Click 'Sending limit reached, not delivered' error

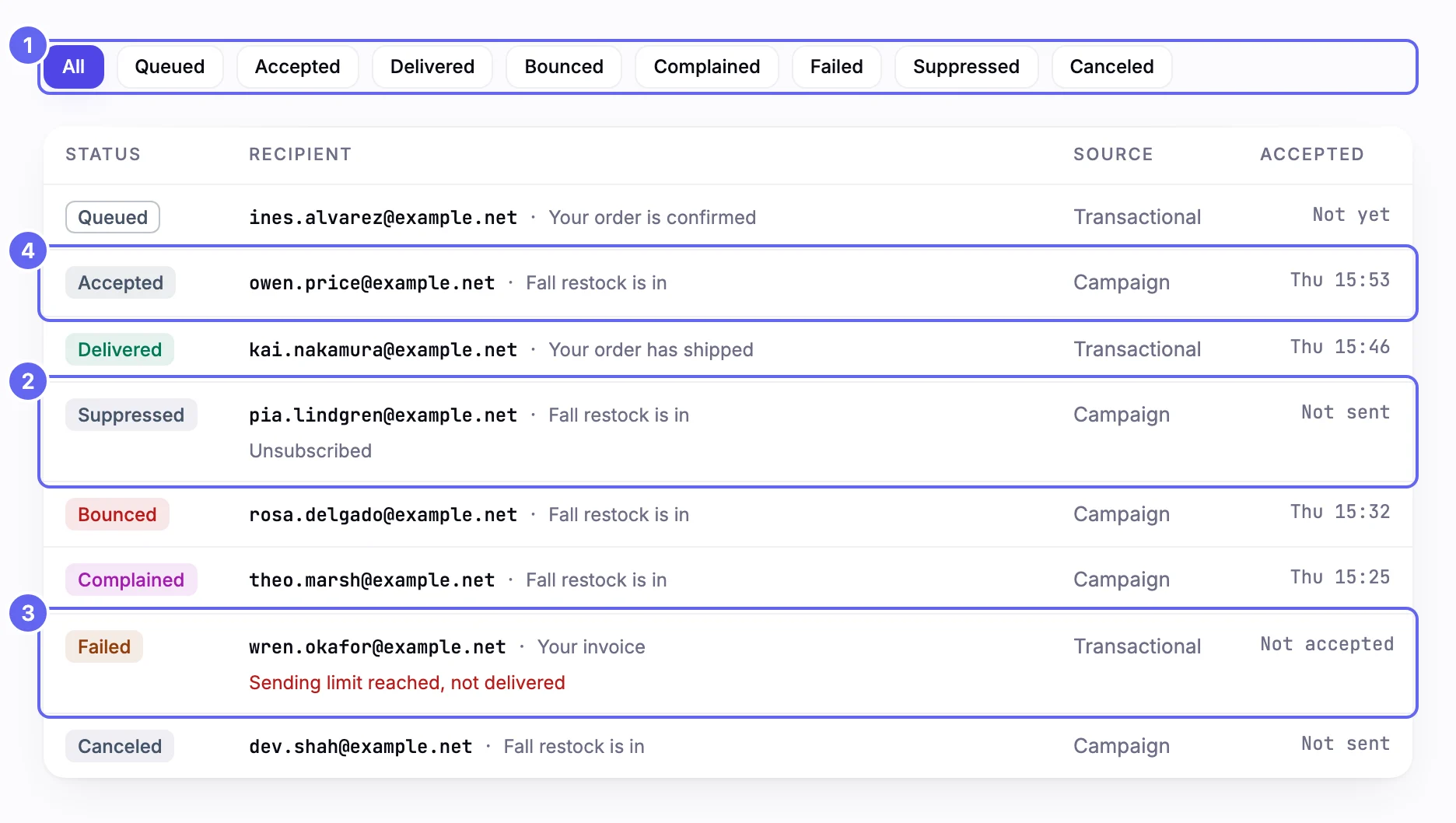(407, 682)
